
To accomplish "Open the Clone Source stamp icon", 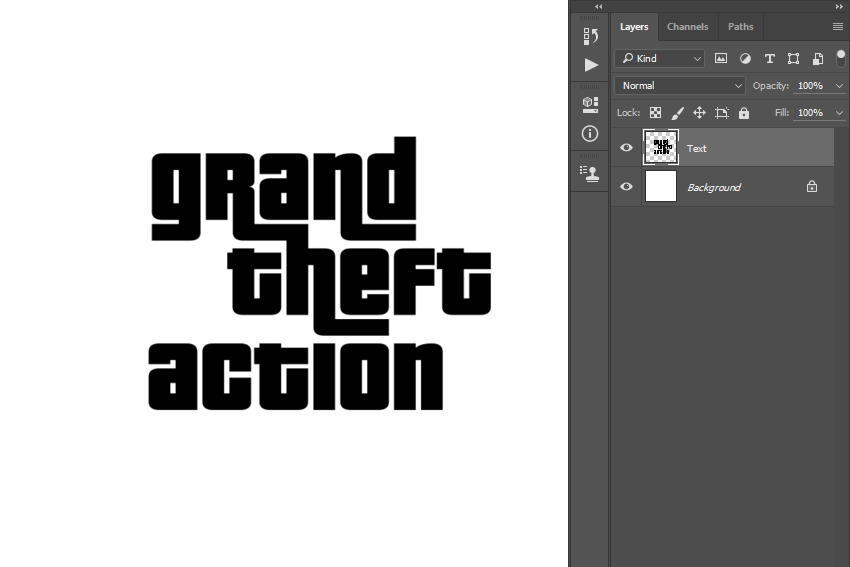I will point(590,173).
